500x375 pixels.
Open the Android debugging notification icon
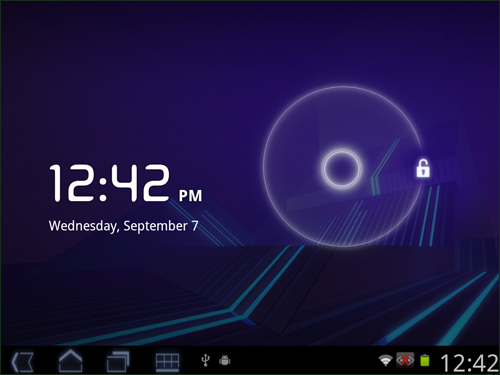tap(225, 360)
